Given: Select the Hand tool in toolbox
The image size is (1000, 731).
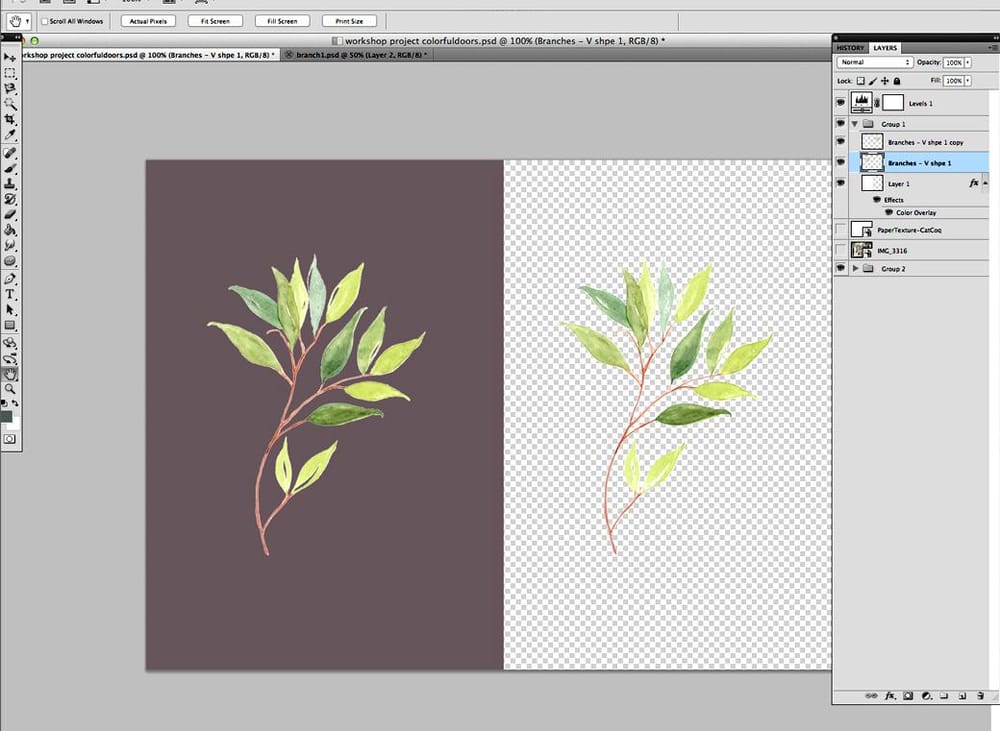Looking at the screenshot, I should (10, 374).
